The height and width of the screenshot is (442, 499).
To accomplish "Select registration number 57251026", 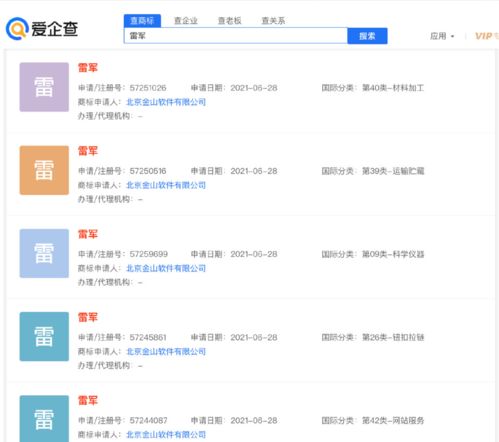I will (148, 88).
